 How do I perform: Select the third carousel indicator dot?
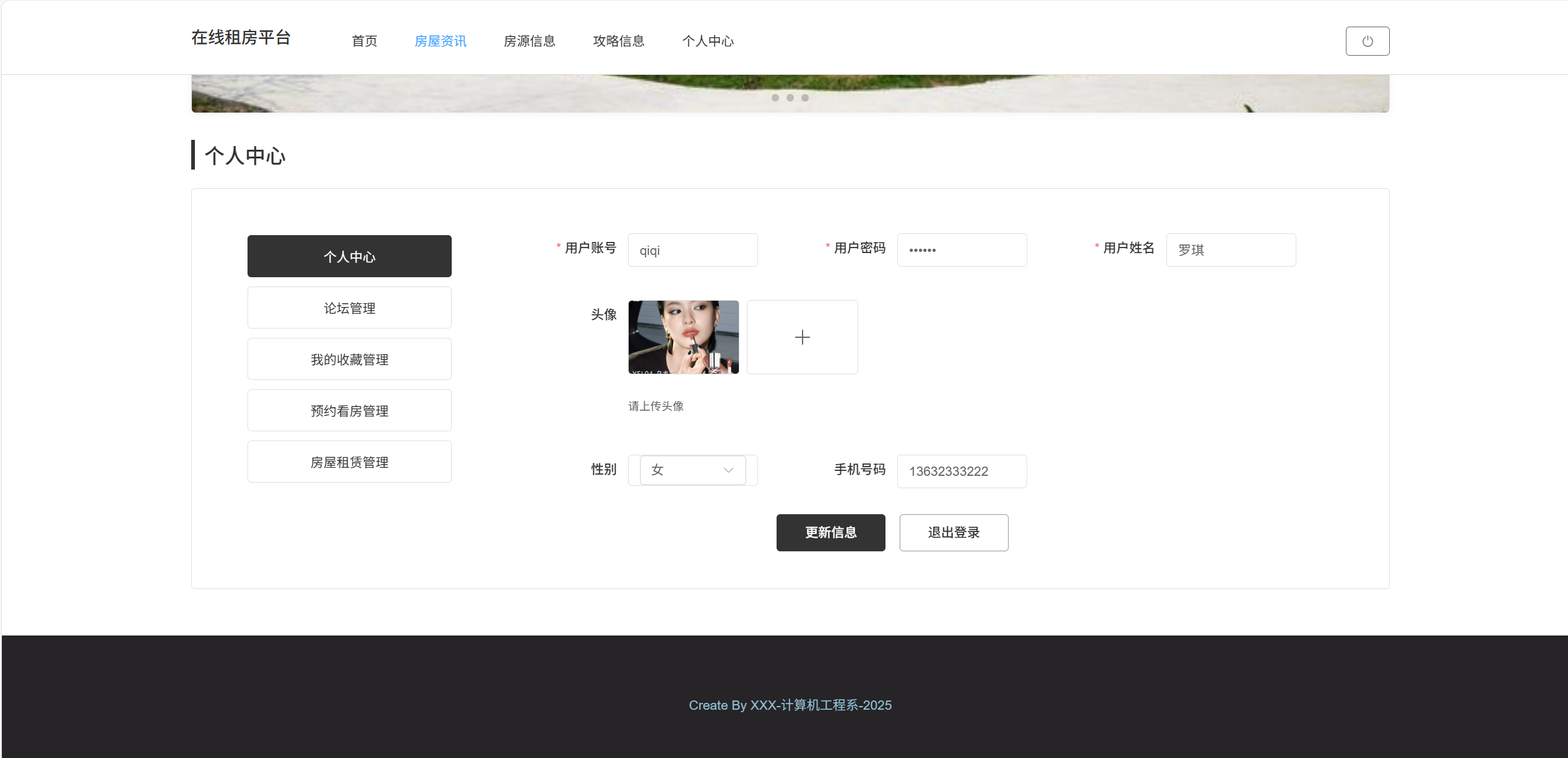804,98
